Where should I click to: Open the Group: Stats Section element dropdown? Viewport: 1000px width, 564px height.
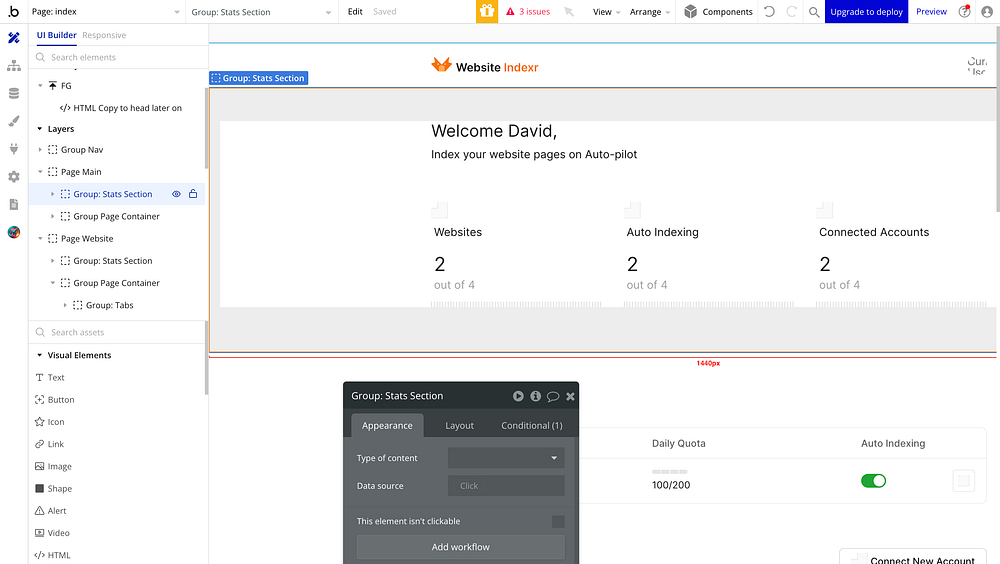261,11
